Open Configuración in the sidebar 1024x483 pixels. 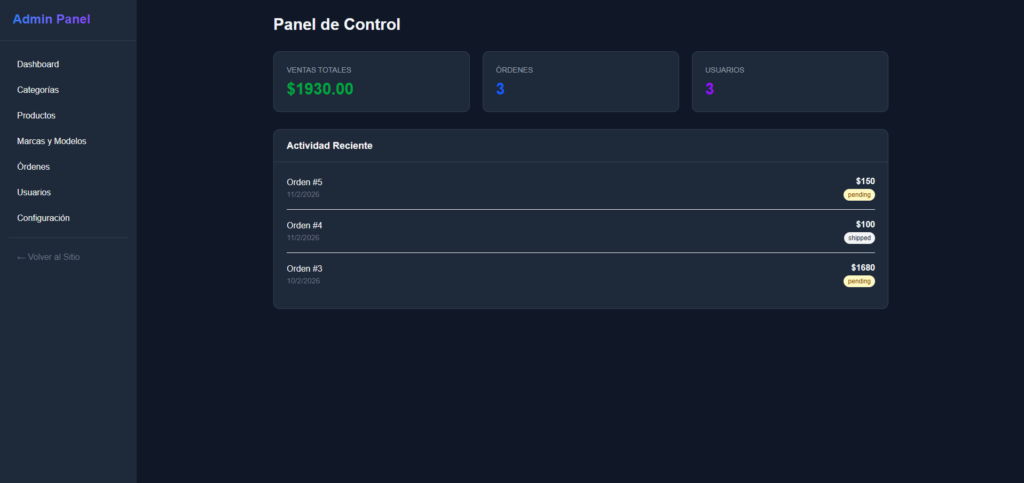(x=43, y=218)
